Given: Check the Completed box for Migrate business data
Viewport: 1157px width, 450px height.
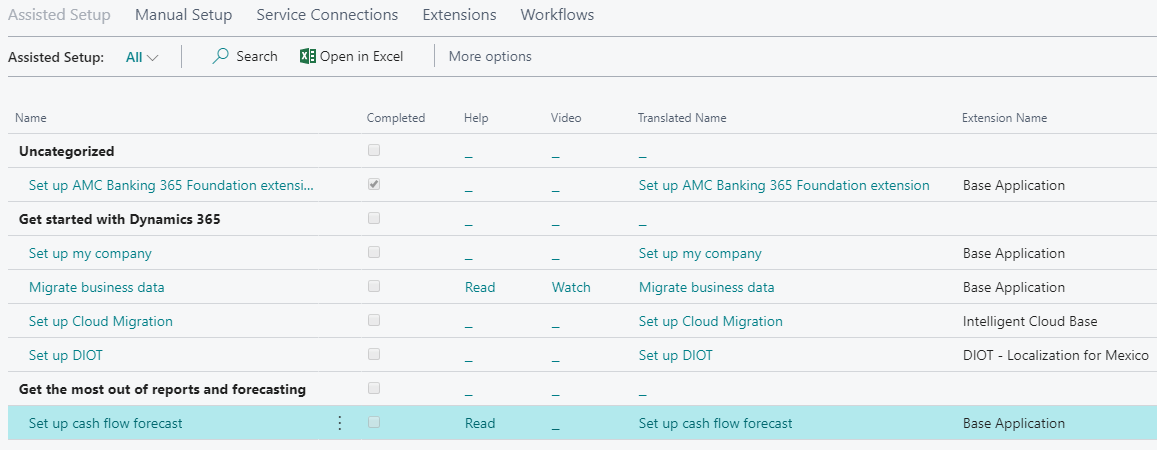Looking at the screenshot, I should pyautogui.click(x=374, y=287).
